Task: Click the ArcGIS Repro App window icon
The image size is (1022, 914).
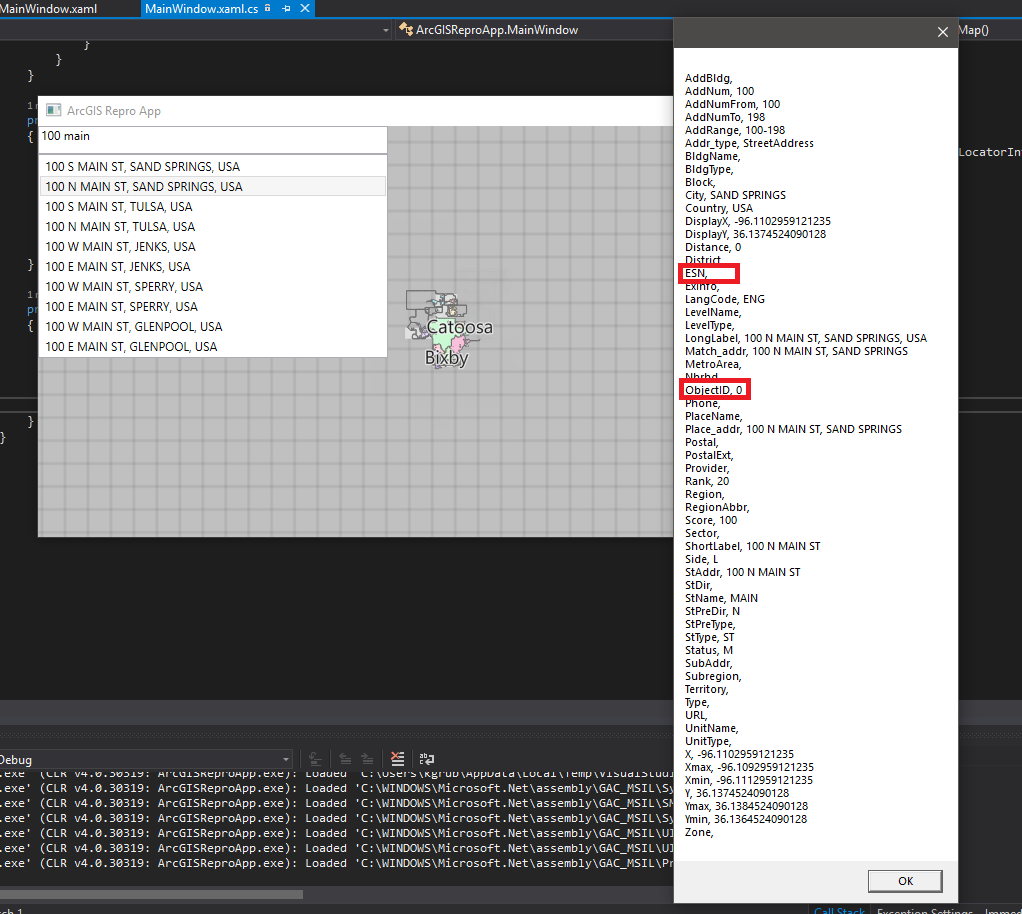Action: (x=53, y=111)
